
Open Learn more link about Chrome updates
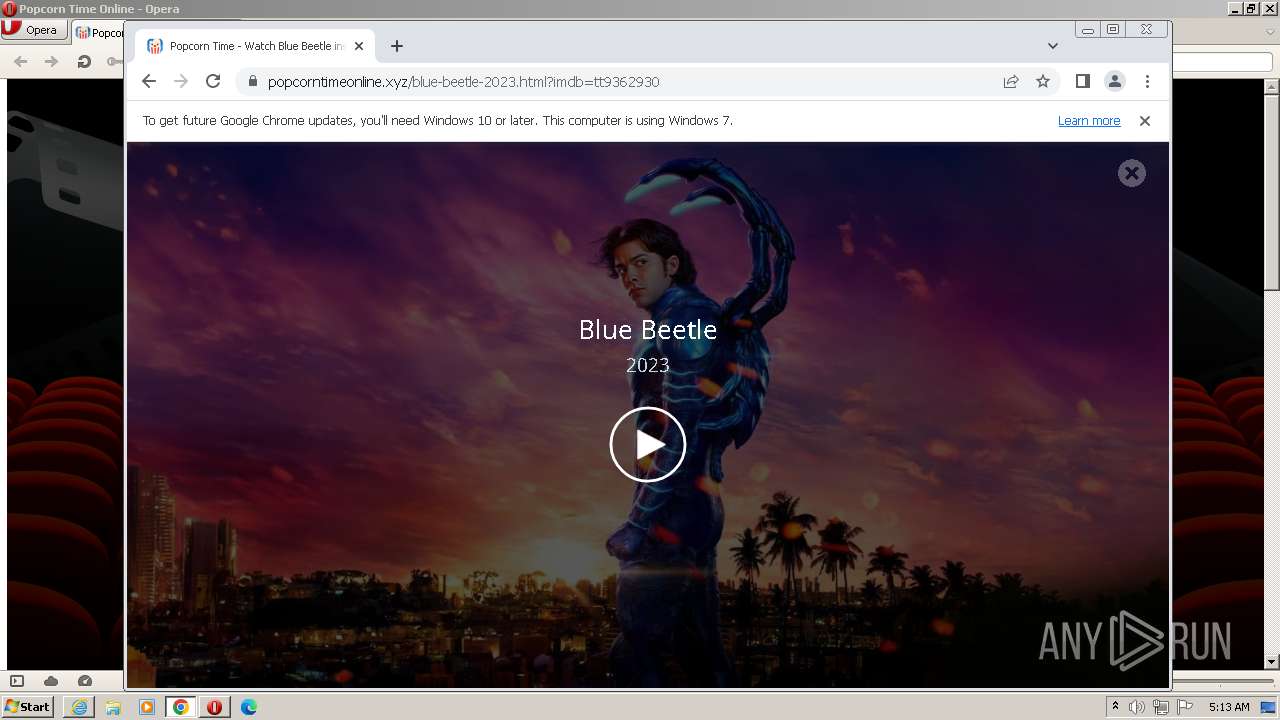1089,120
